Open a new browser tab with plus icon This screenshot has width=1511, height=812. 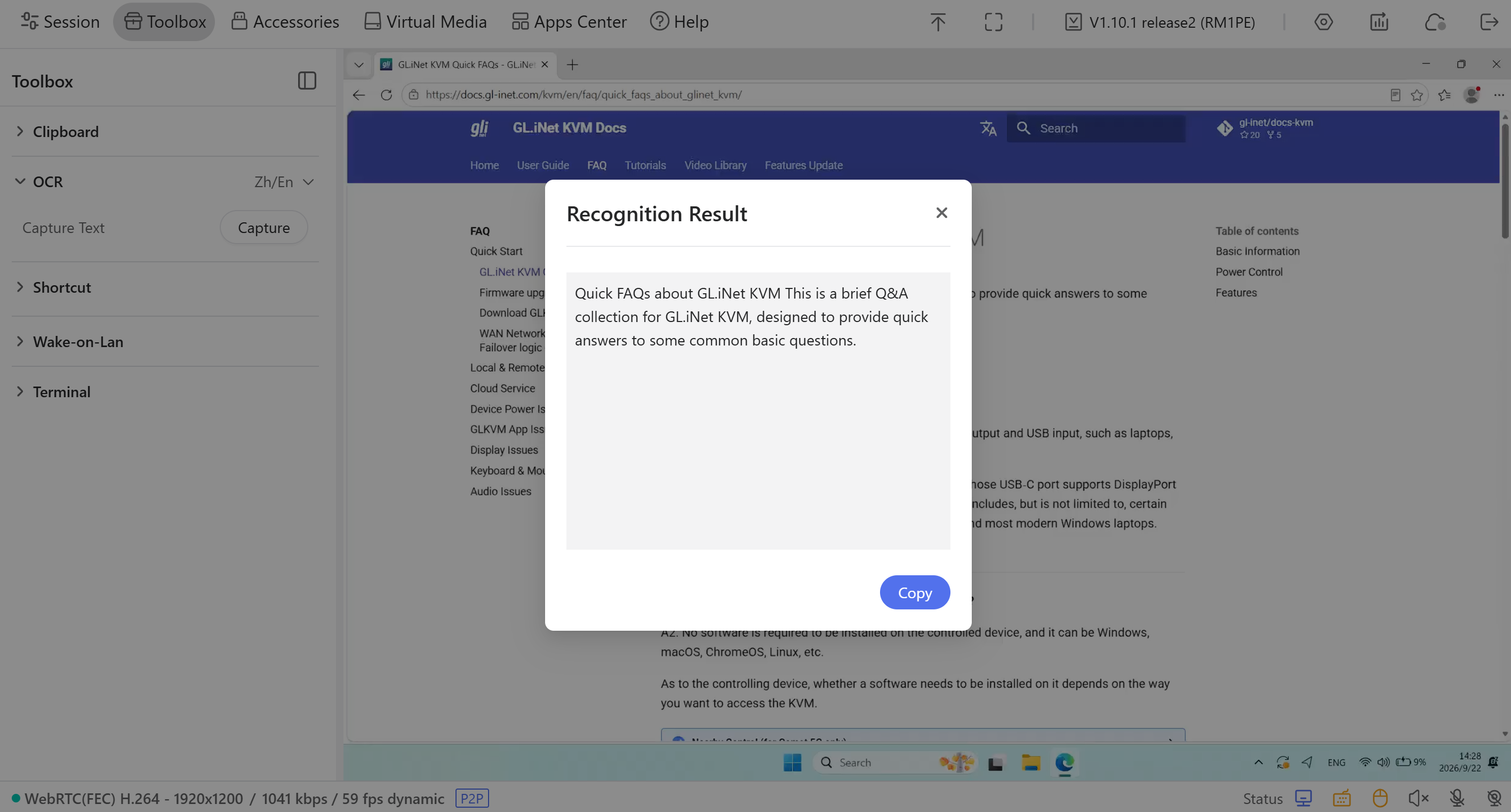[572, 65]
